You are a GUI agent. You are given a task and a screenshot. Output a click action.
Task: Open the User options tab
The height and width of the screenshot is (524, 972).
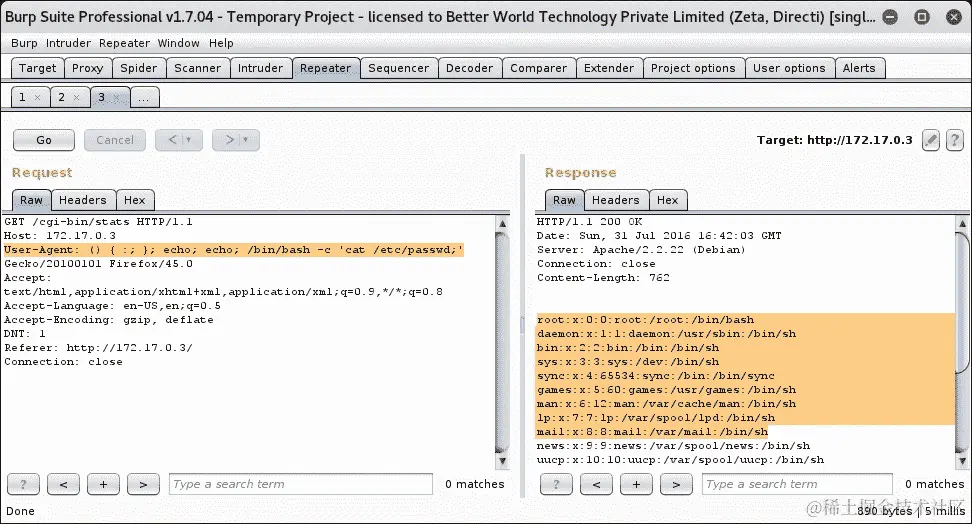789,68
